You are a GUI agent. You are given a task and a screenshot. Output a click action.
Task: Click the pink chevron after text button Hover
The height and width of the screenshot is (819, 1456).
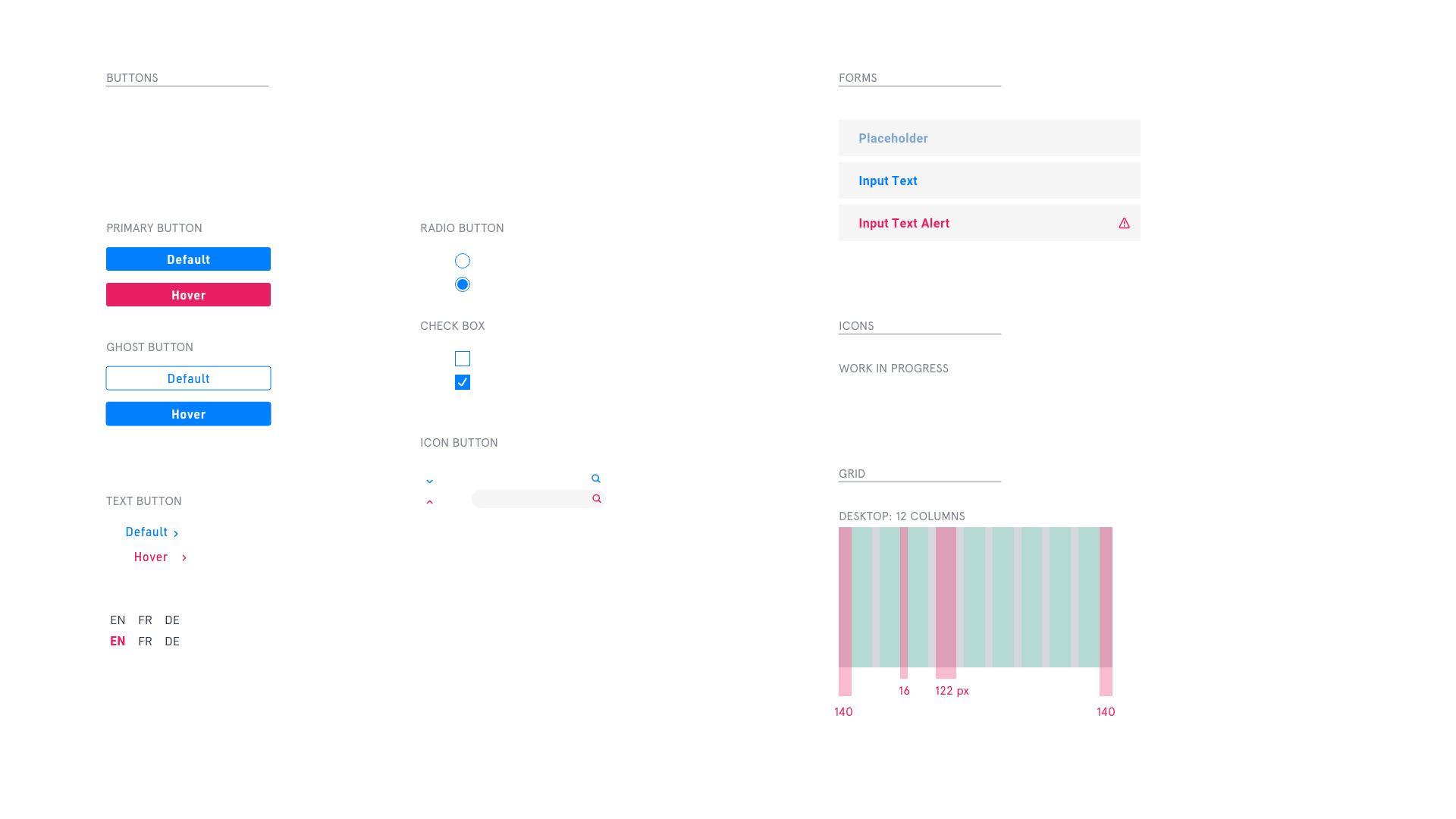(x=184, y=558)
